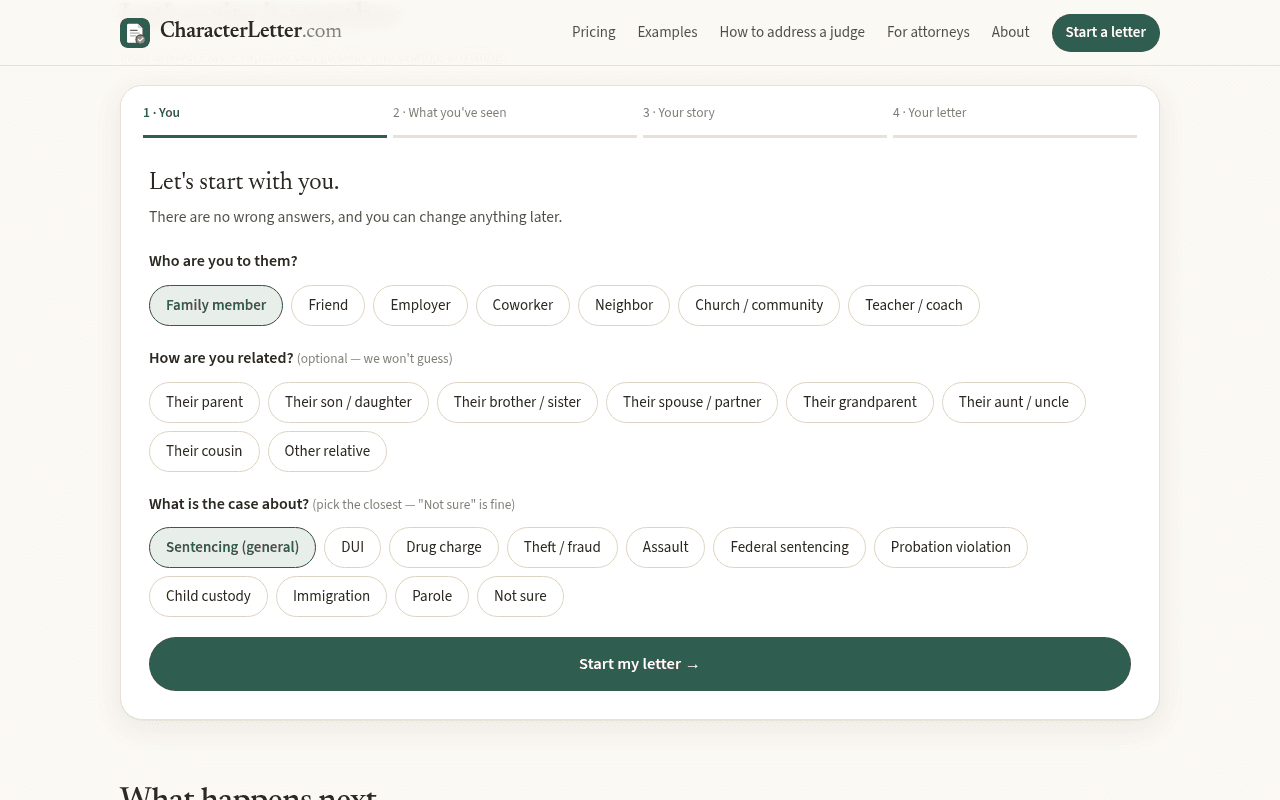
Task: Open How to address a judge
Action: [792, 32]
